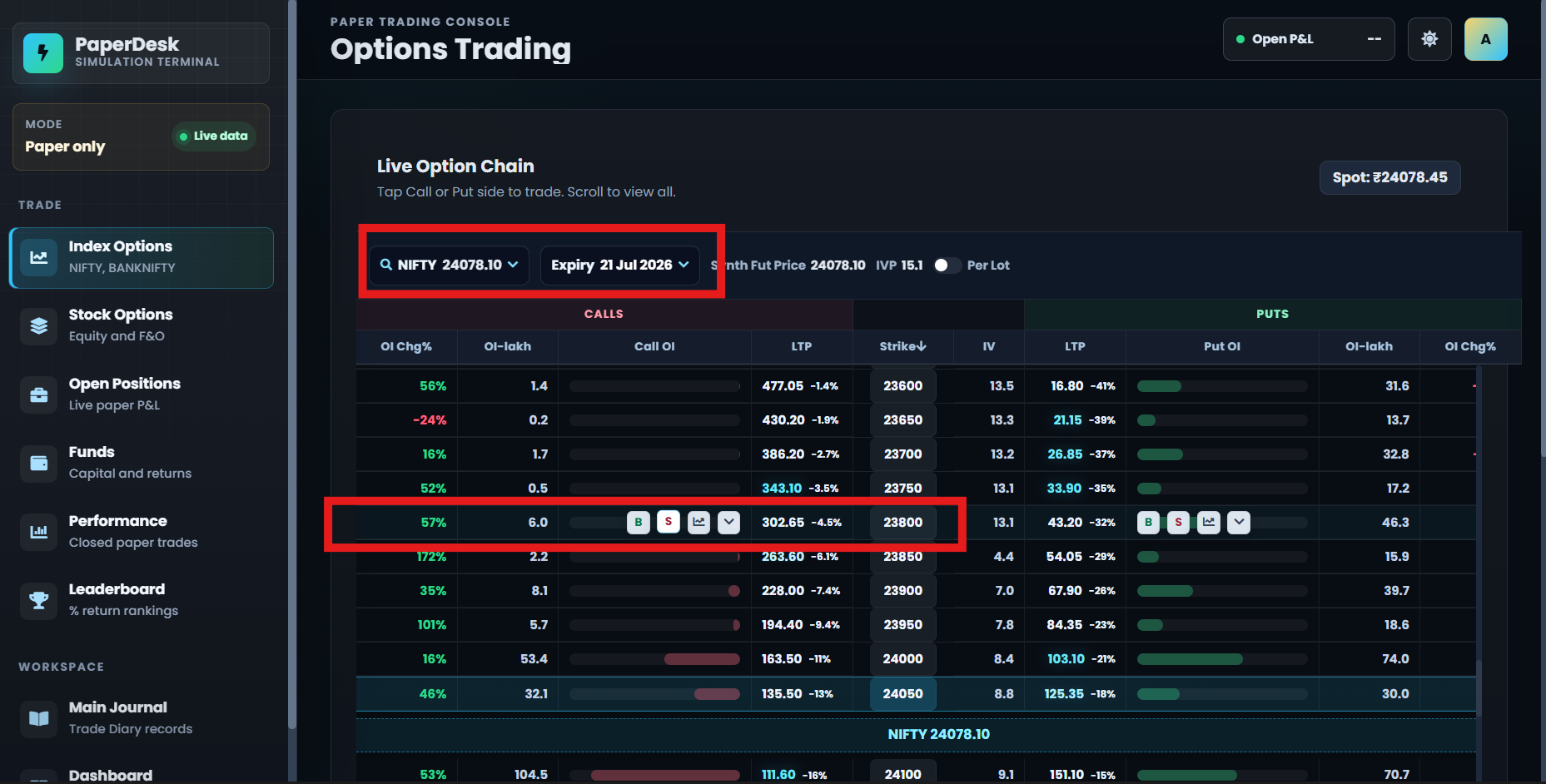Click the Performance bar chart icon
The width and height of the screenshot is (1546, 784).
[x=39, y=532]
